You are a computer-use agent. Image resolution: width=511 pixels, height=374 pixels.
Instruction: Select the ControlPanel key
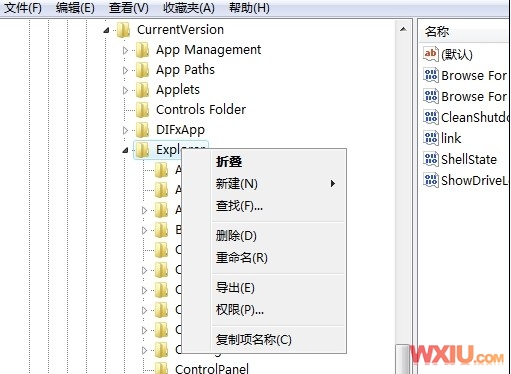pyautogui.click(x=212, y=369)
